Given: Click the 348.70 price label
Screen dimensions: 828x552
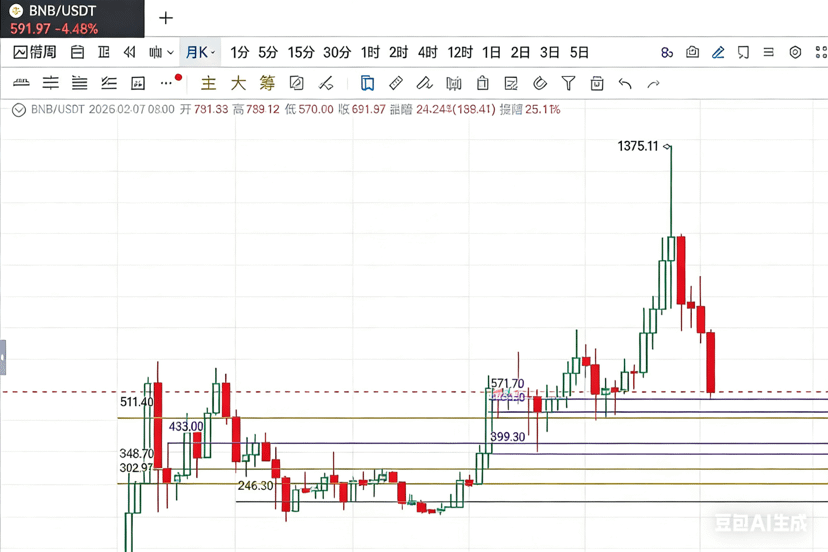Looking at the screenshot, I should 136,453.
